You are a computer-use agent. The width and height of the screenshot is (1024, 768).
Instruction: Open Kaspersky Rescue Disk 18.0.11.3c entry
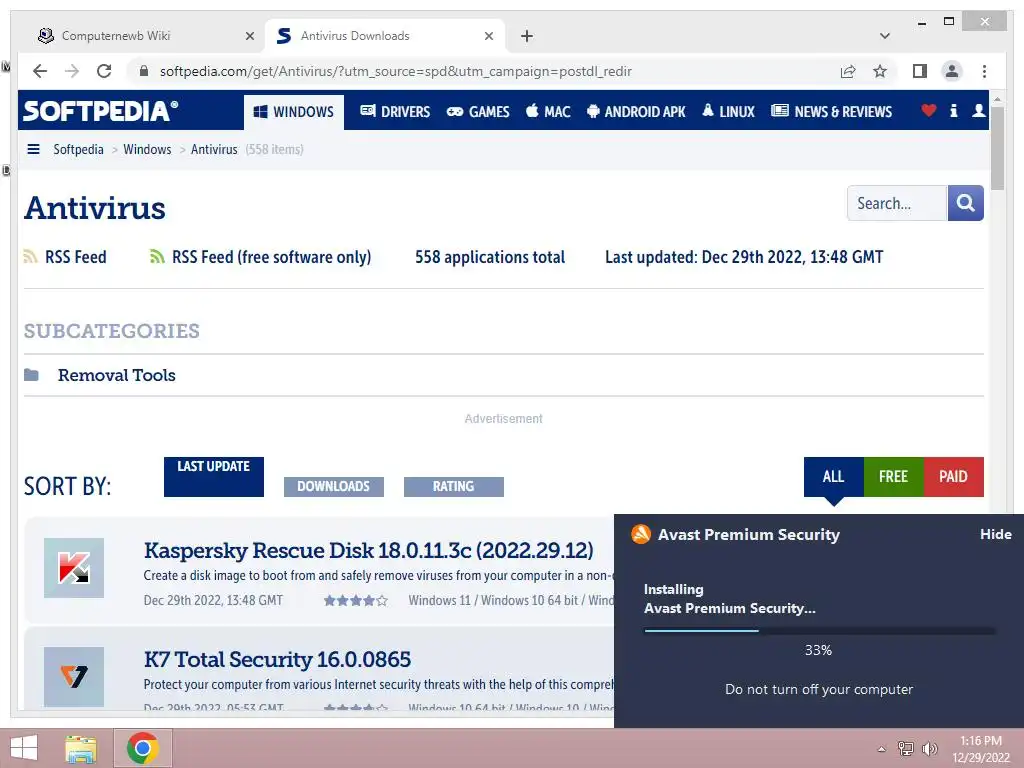(x=368, y=551)
